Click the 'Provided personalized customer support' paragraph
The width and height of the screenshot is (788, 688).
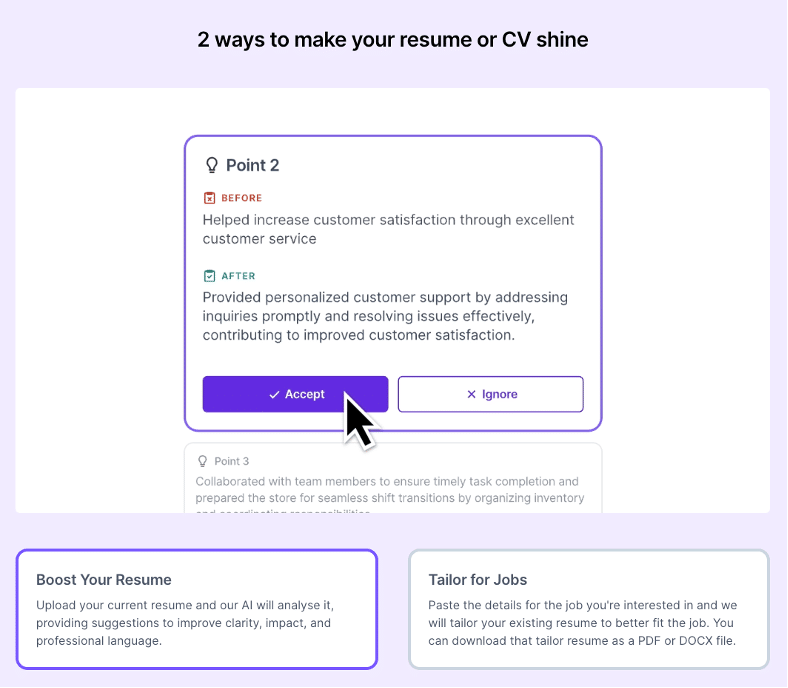click(385, 316)
